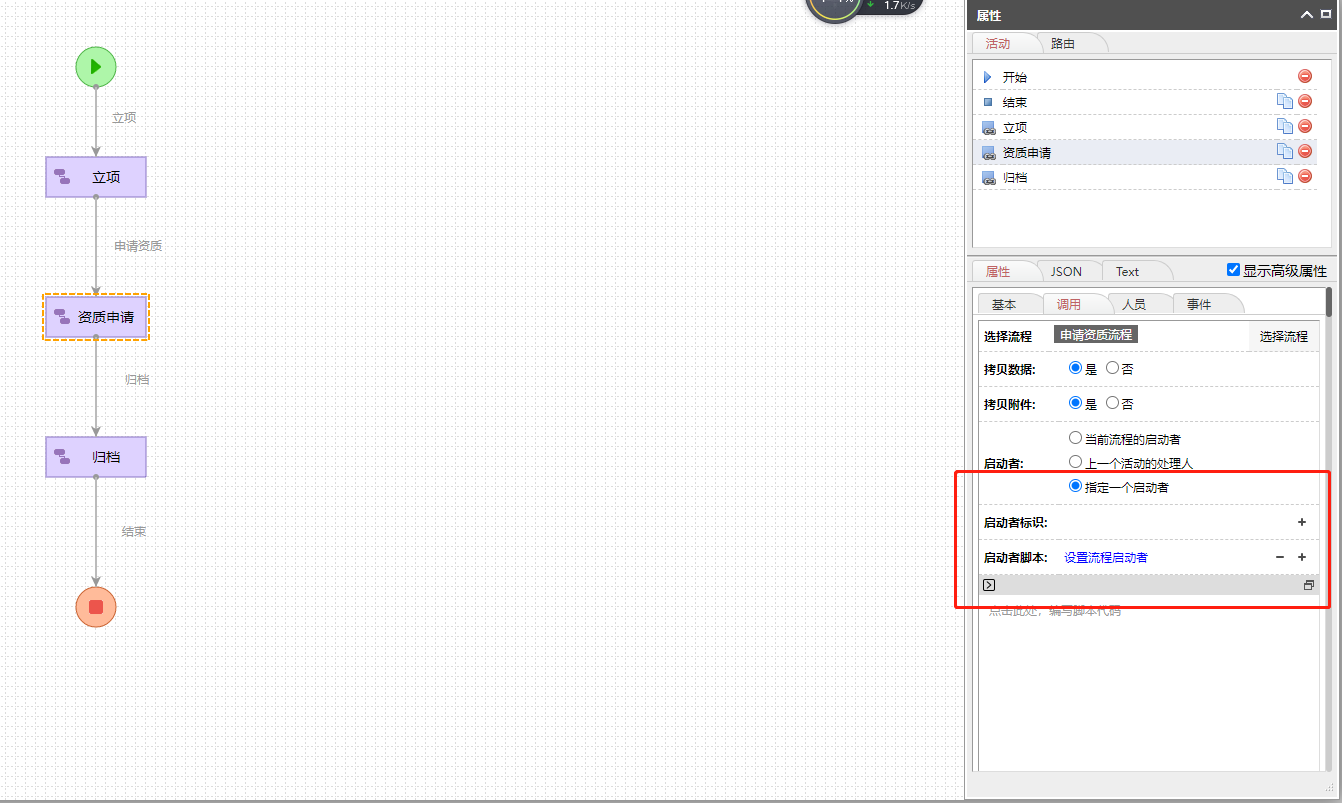Select the 立项 activity node on canvas
The width and height of the screenshot is (1342, 803).
[96, 177]
